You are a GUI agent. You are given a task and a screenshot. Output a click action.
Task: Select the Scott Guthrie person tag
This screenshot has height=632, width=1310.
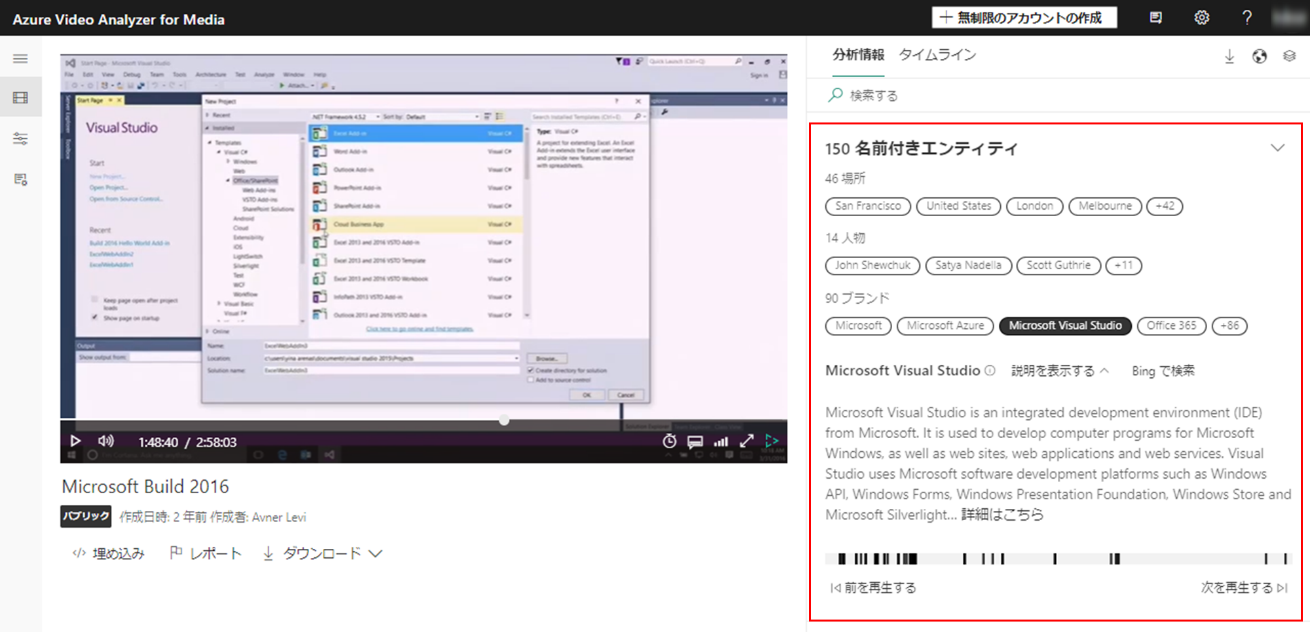point(1059,266)
